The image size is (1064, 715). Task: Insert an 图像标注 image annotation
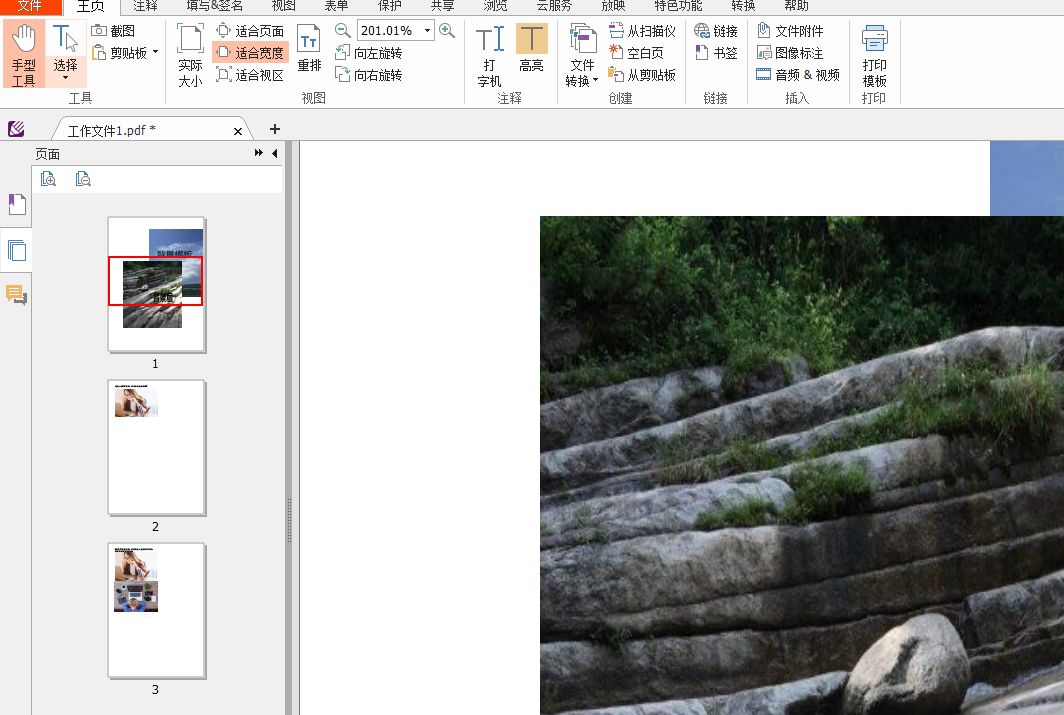pos(795,53)
